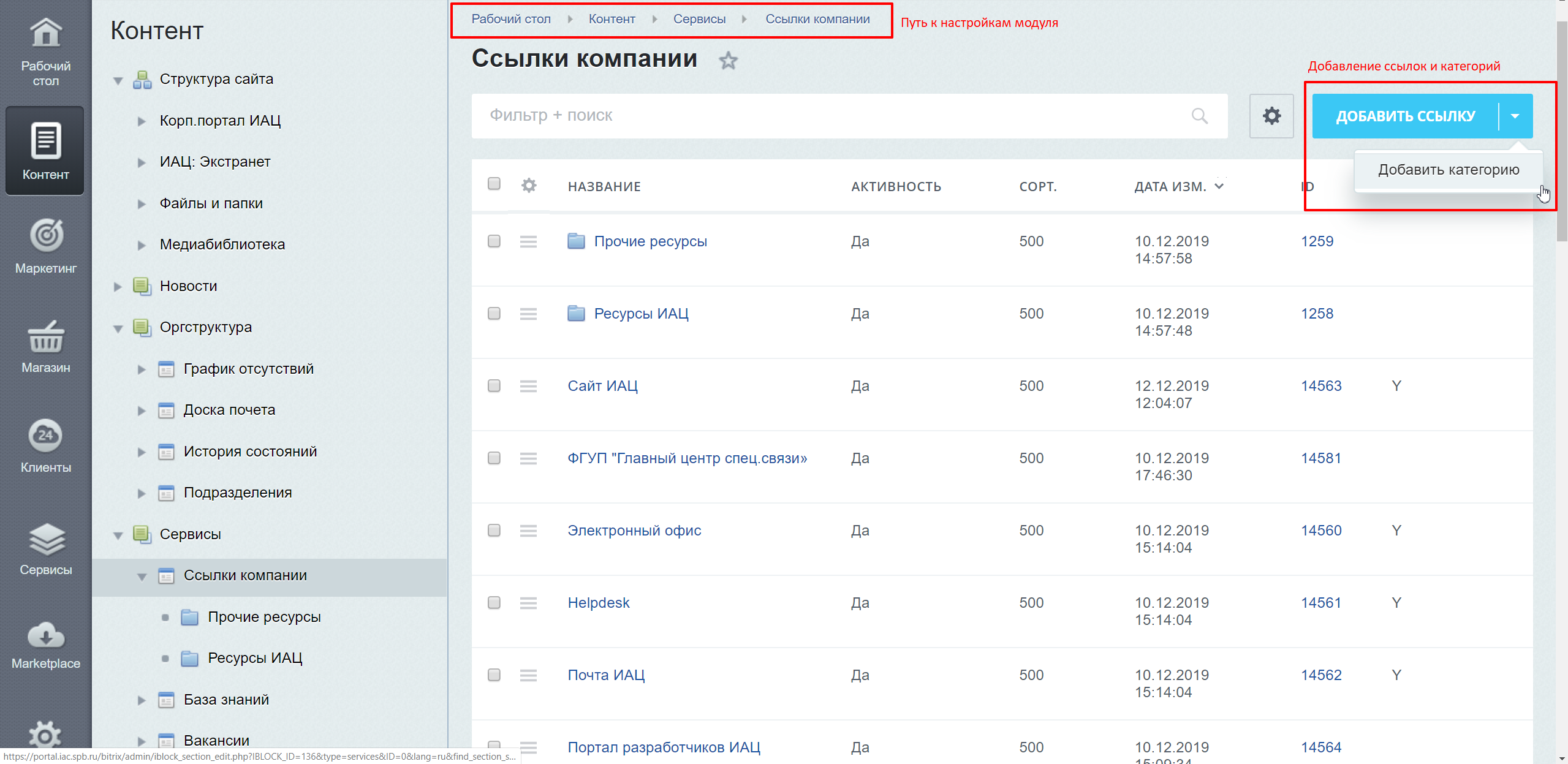Open column settings gear in table header
1568x764 pixels.
[x=529, y=185]
